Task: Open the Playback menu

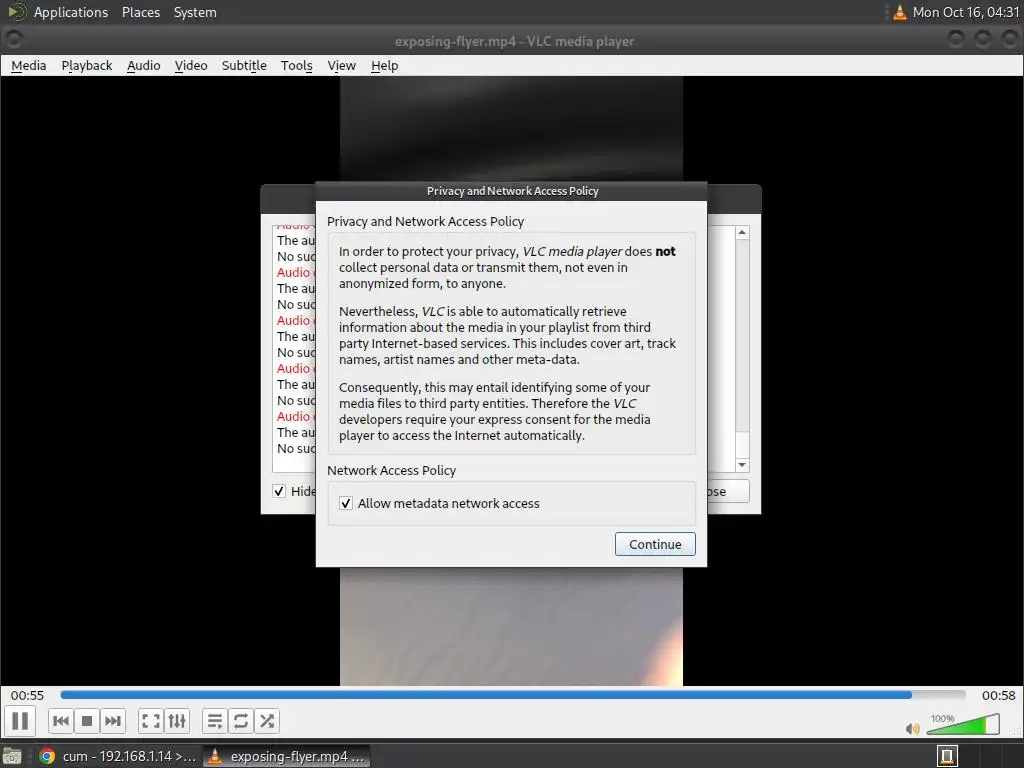Action: [x=87, y=65]
